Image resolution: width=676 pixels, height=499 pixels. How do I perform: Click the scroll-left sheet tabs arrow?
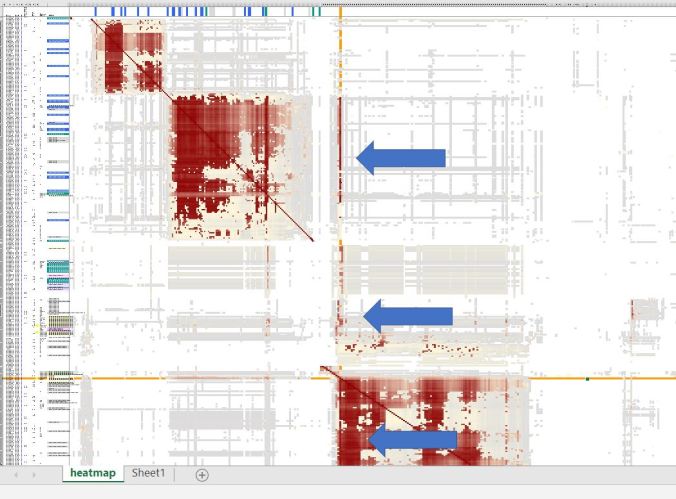point(17,475)
